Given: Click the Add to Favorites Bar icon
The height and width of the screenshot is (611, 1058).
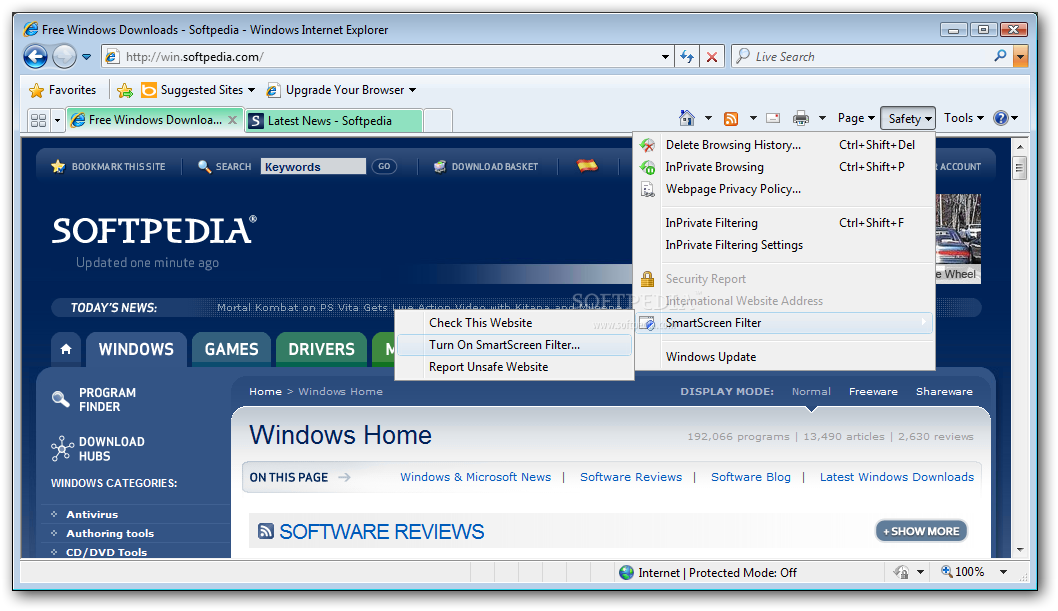Looking at the screenshot, I should click(125, 90).
